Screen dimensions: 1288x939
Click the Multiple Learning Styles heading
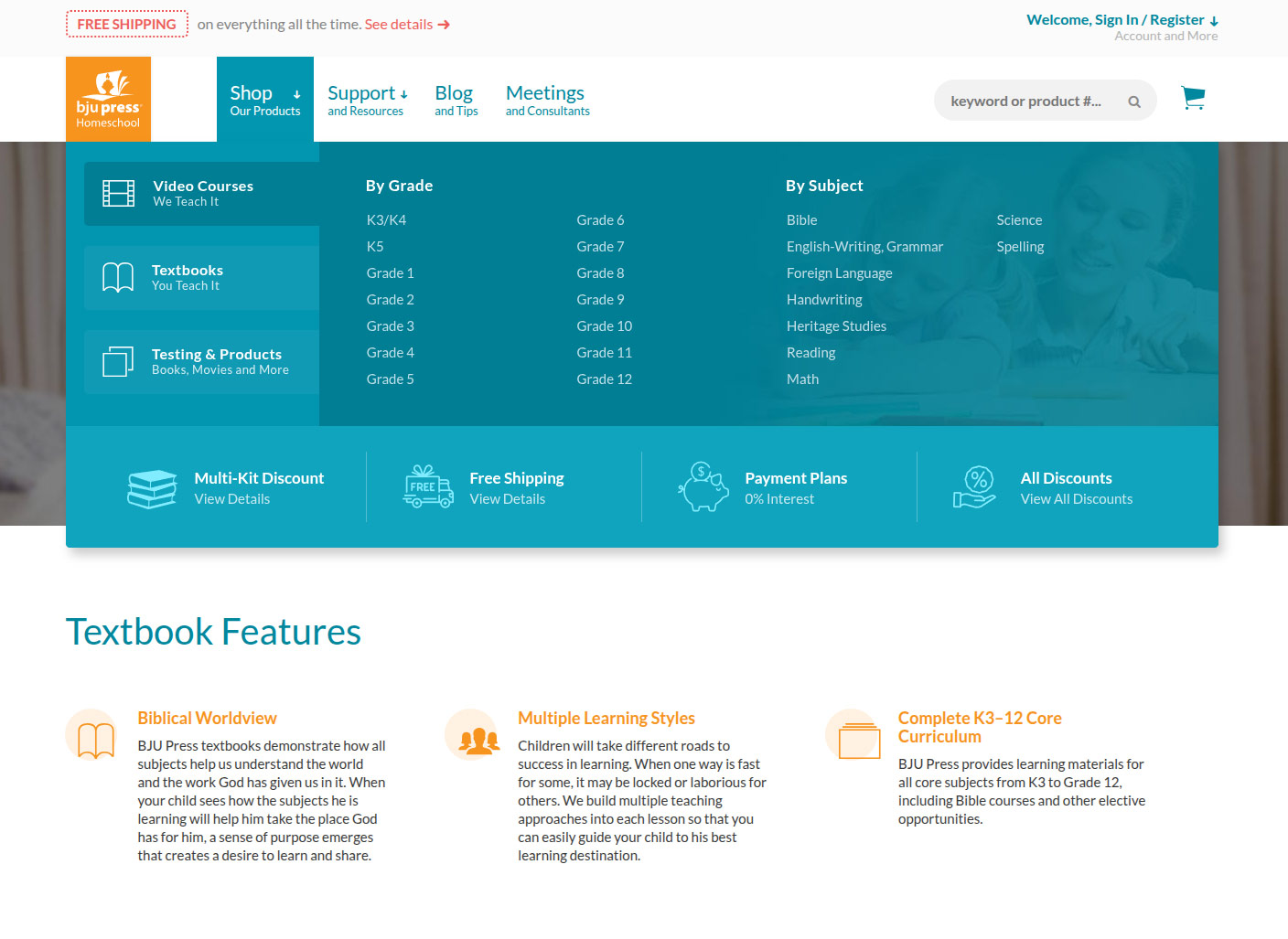(606, 719)
